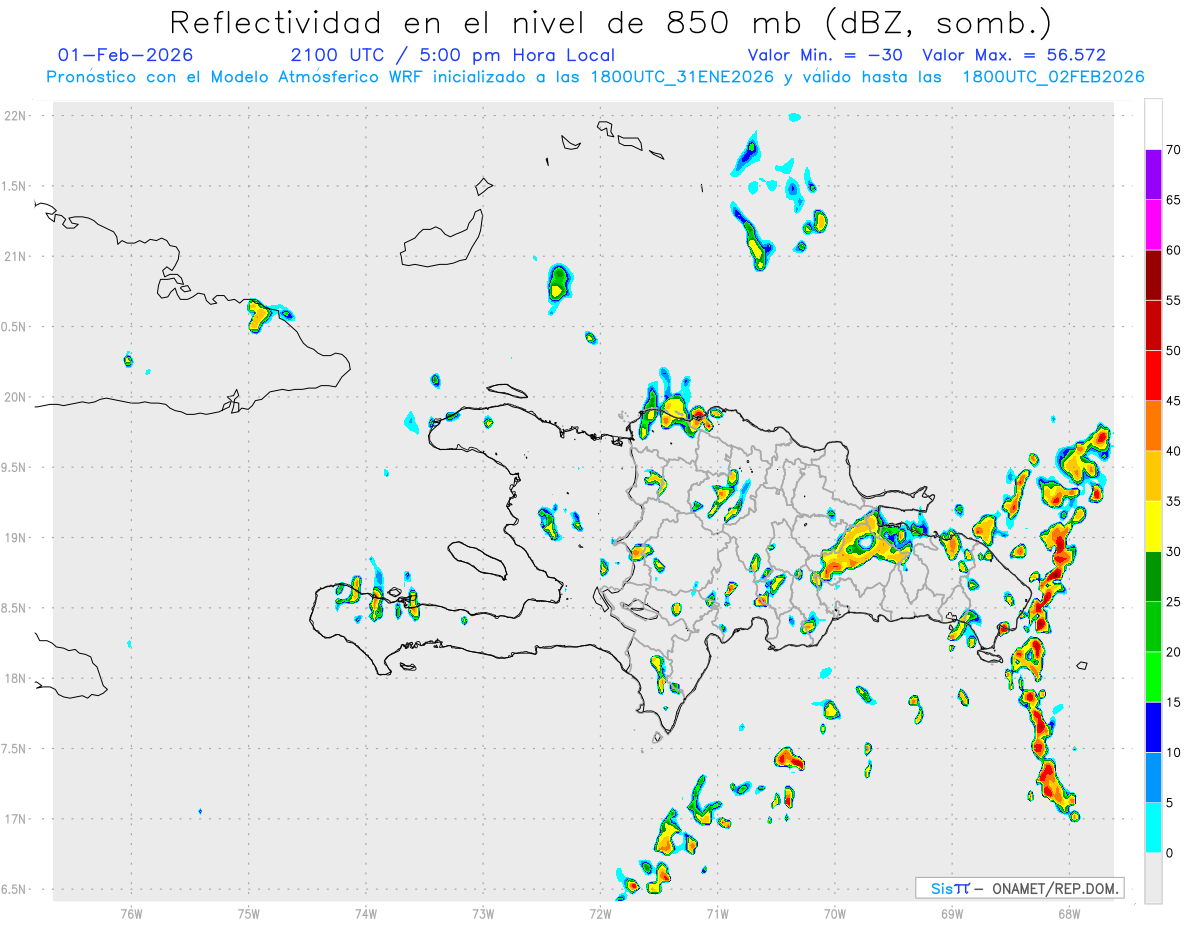Click the colorbar label '5'

click(x=1170, y=803)
